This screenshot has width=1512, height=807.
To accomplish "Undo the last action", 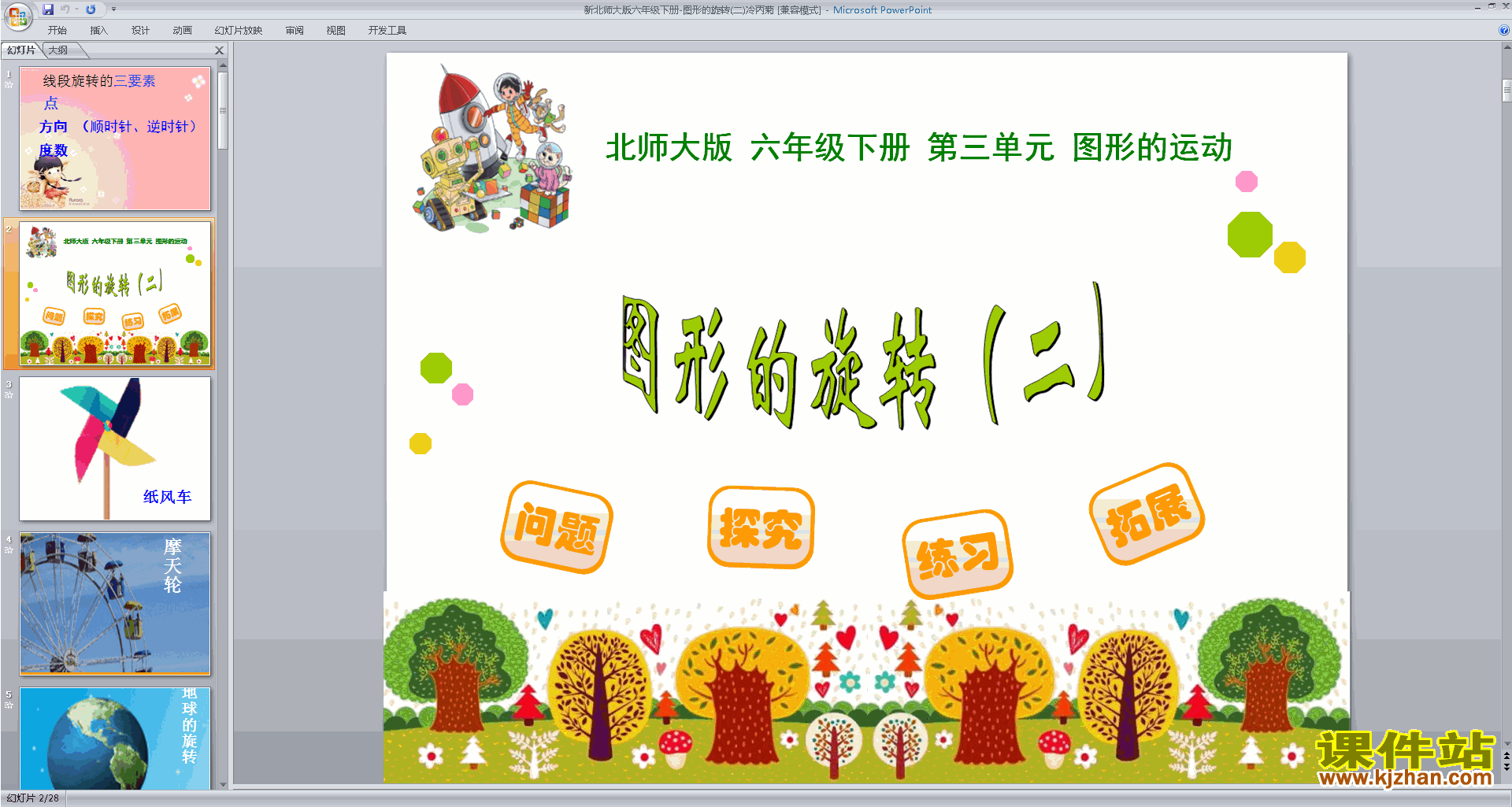I will click(x=65, y=9).
